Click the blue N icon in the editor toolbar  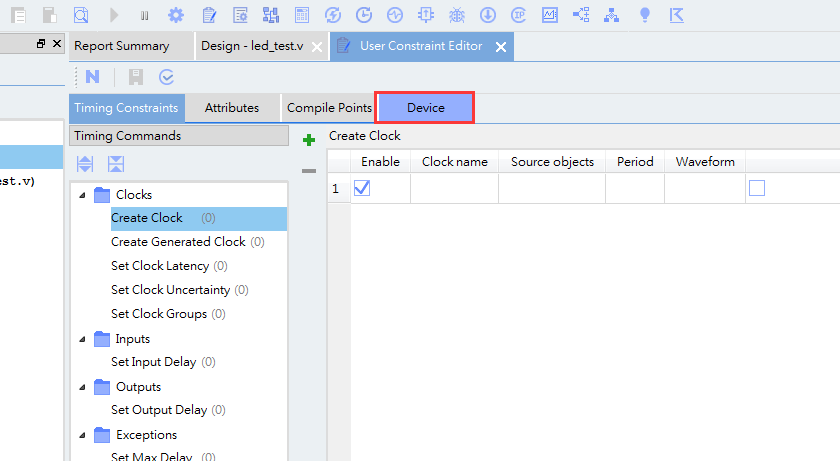pos(92,77)
